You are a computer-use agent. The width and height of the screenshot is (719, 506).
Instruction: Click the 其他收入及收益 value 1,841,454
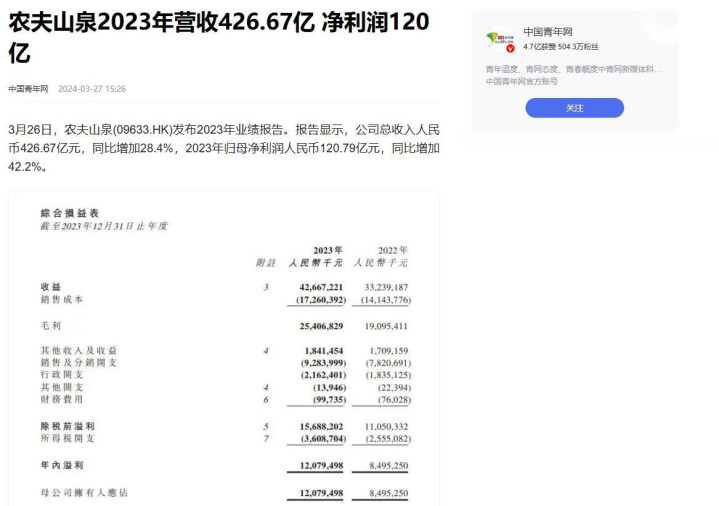tap(324, 350)
